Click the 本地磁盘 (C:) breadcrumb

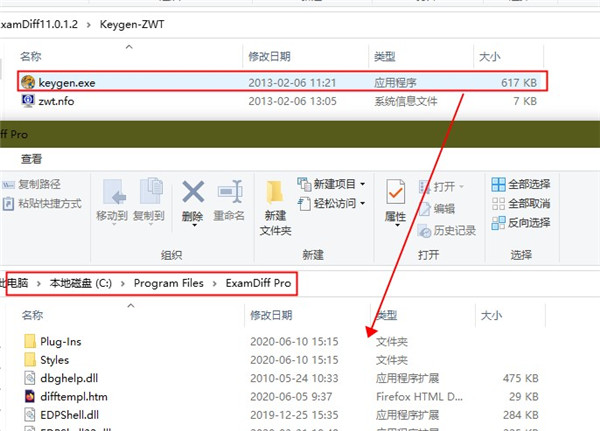[x=81, y=283]
